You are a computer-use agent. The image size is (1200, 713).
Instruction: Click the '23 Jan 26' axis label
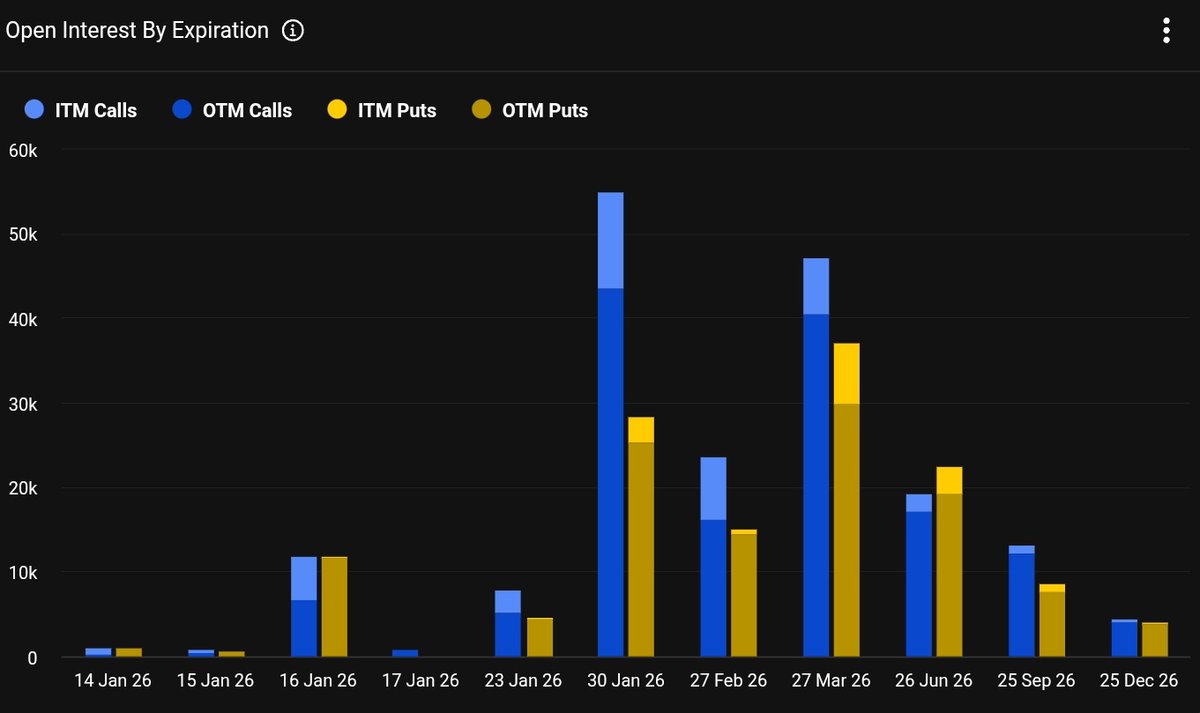523,681
